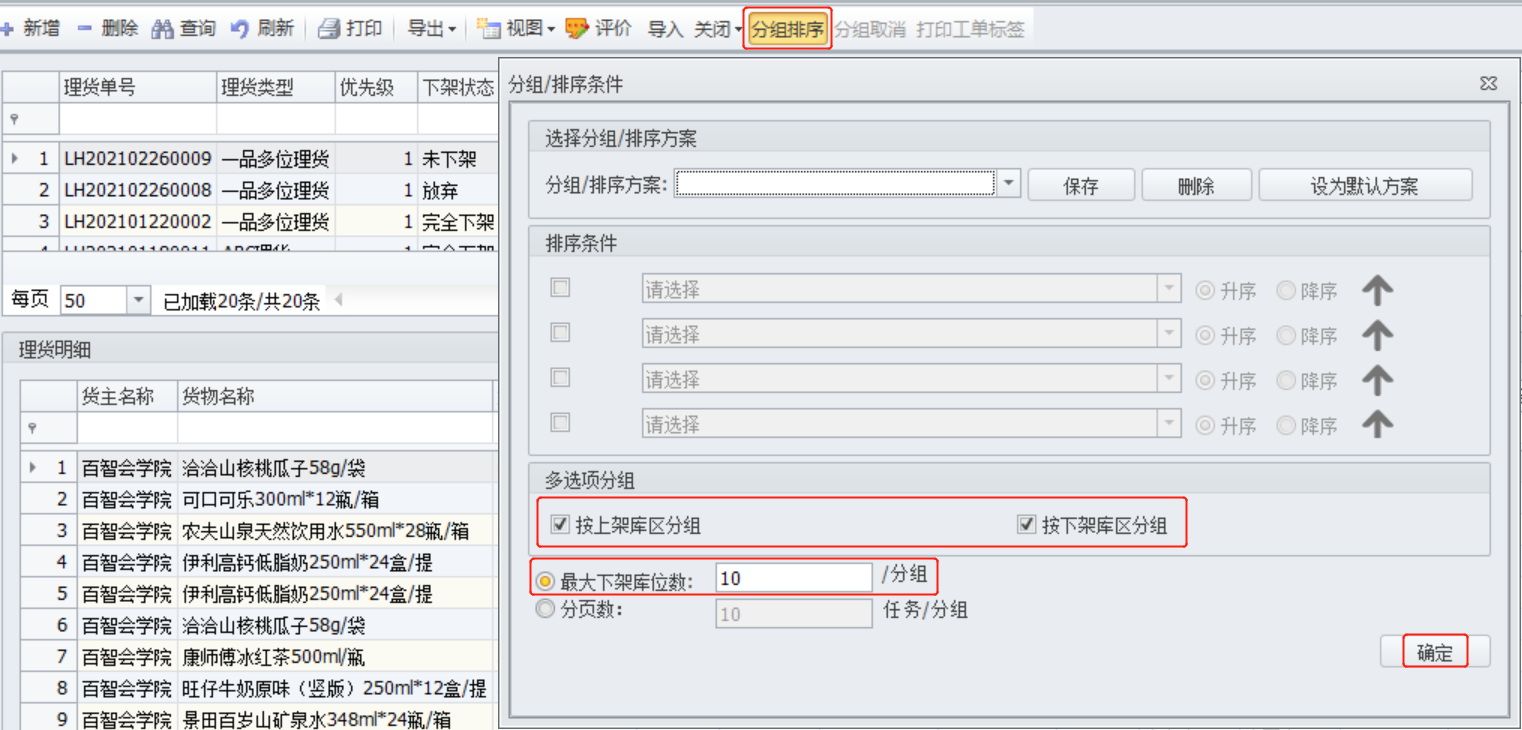
Task: Click the 确定 confirm button
Action: coord(1434,653)
